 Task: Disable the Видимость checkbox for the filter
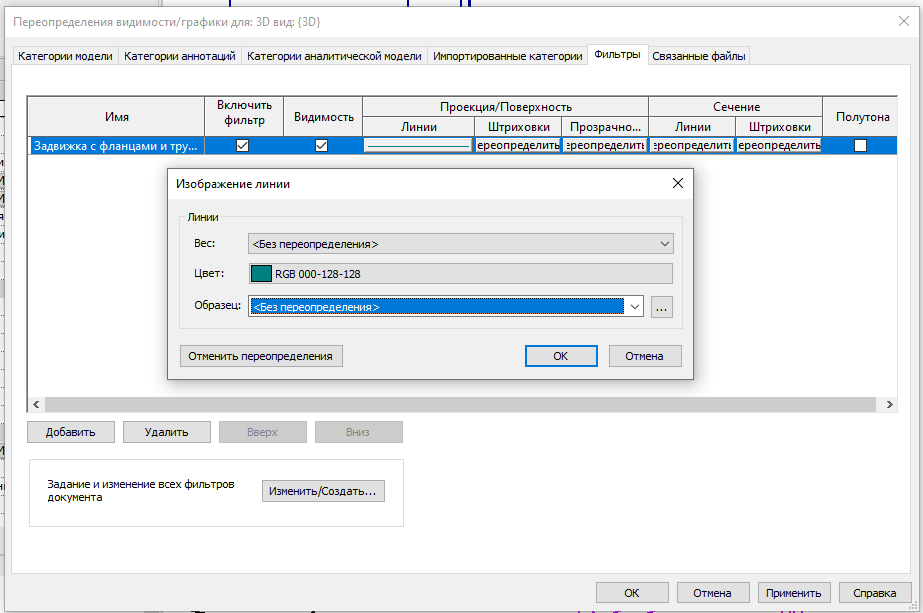(322, 144)
